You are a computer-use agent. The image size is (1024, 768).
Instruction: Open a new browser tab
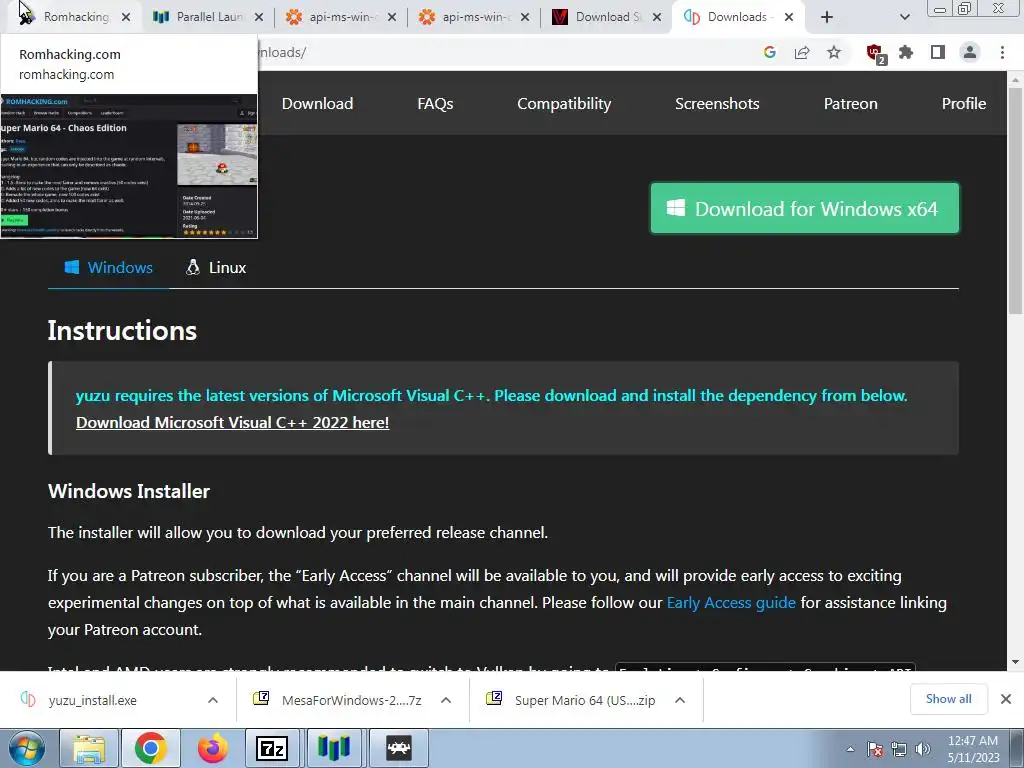tap(827, 17)
